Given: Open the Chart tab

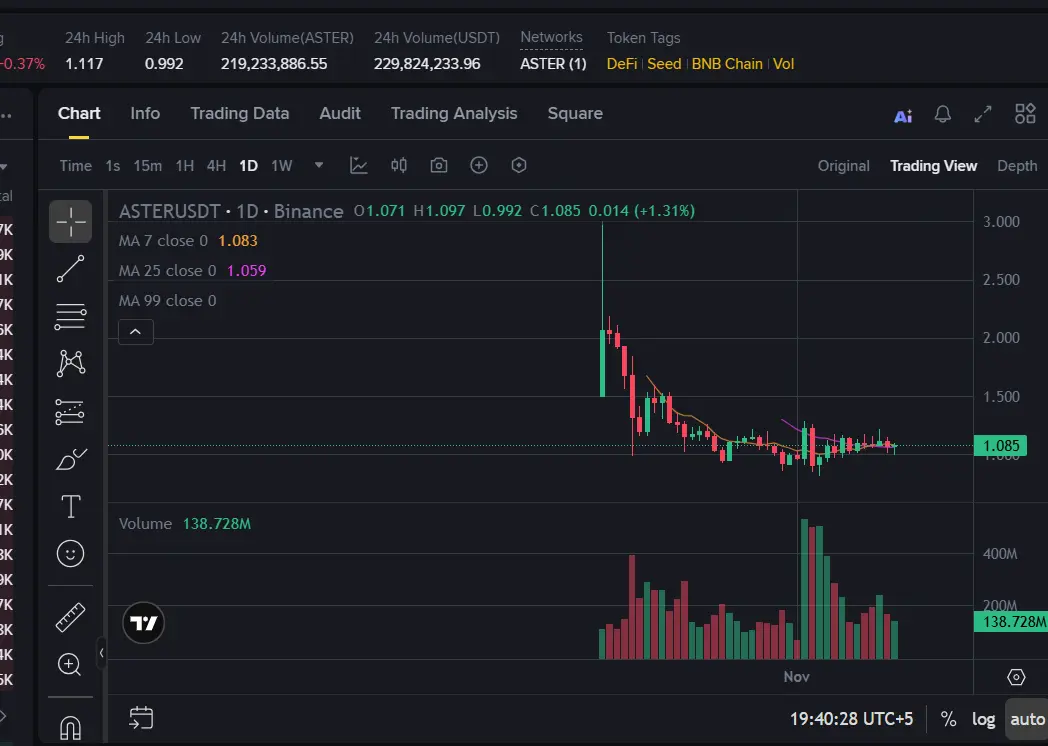Looking at the screenshot, I should [x=79, y=113].
